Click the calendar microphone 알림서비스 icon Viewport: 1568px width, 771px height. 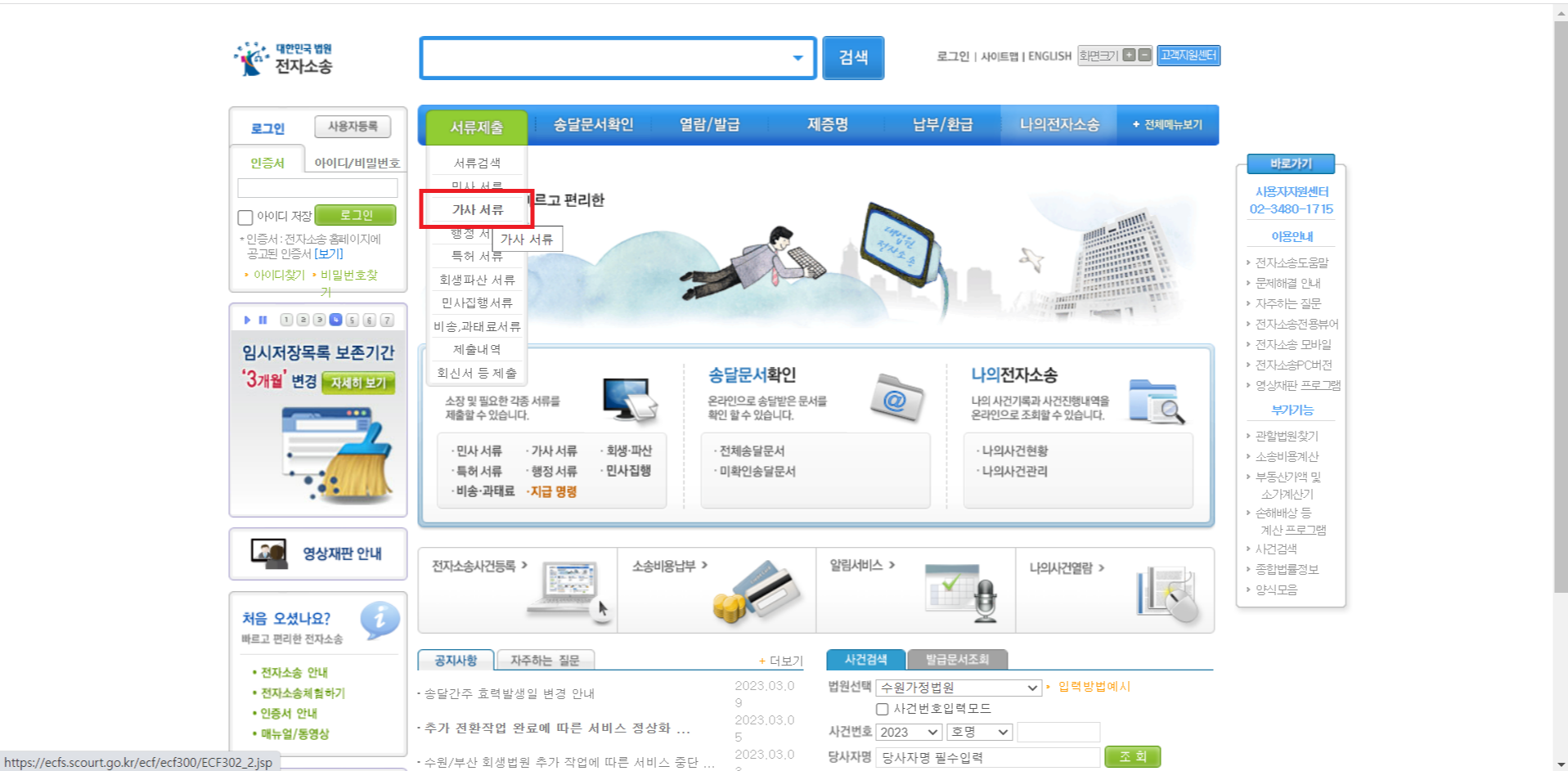click(x=962, y=592)
